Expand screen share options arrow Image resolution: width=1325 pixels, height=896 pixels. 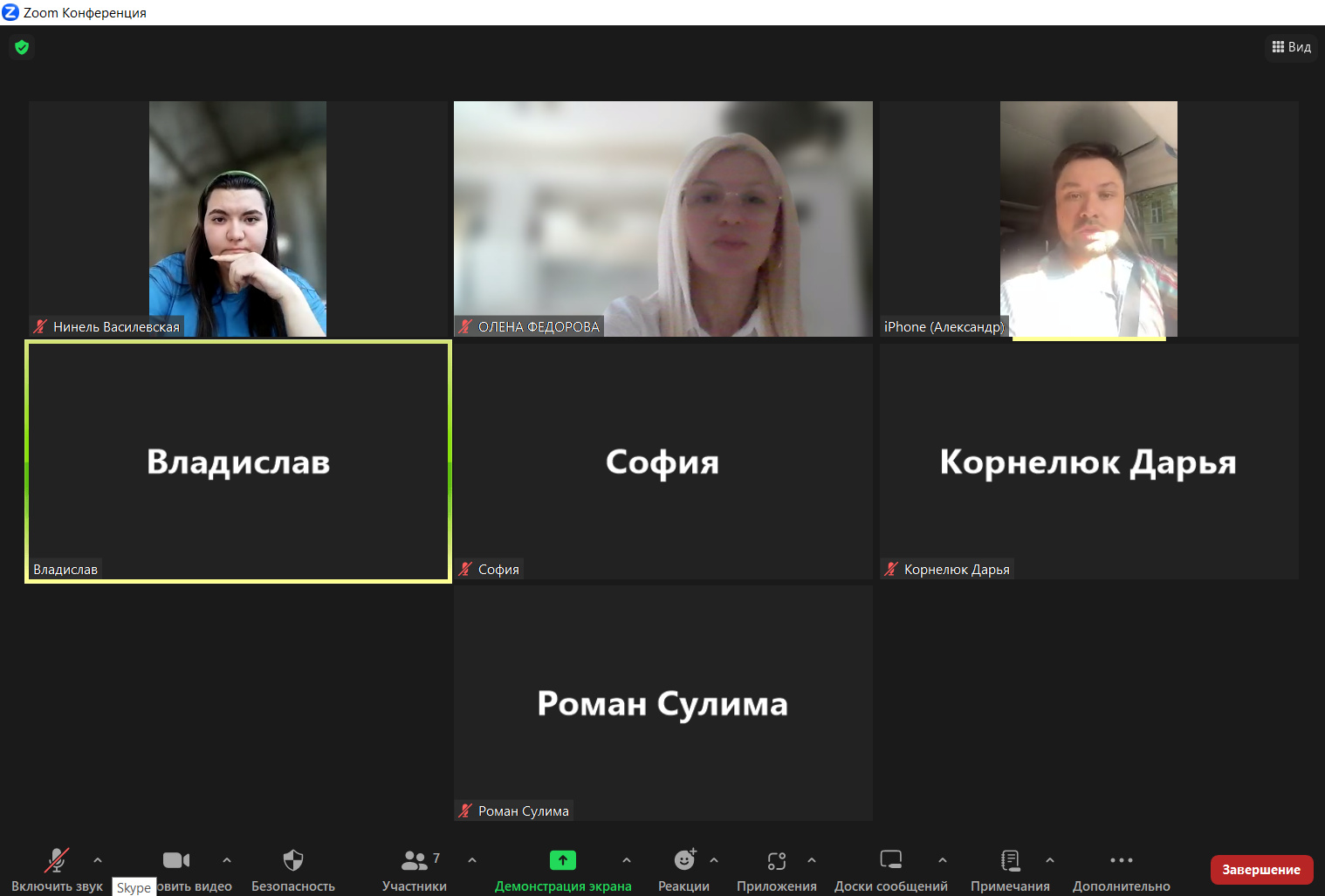pyautogui.click(x=627, y=860)
